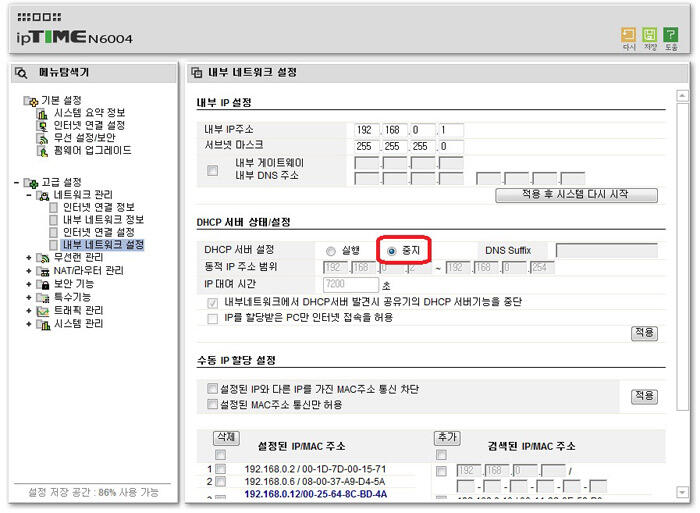700x513 pixels.
Task: Open 내부 네트워크 정보 menu item
Action: point(103,220)
